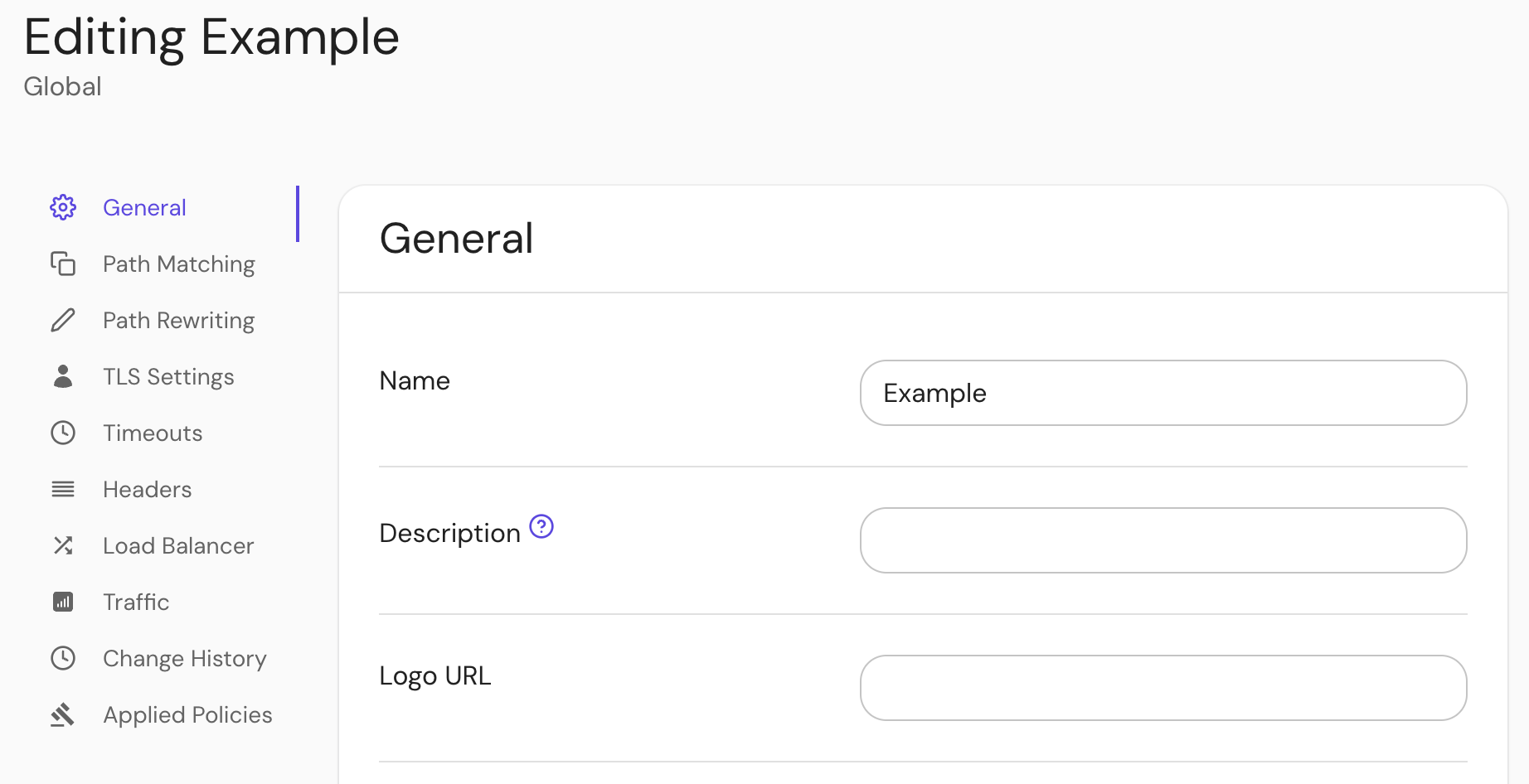1529x784 pixels.
Task: Focus the Description text field
Action: [x=1163, y=540]
